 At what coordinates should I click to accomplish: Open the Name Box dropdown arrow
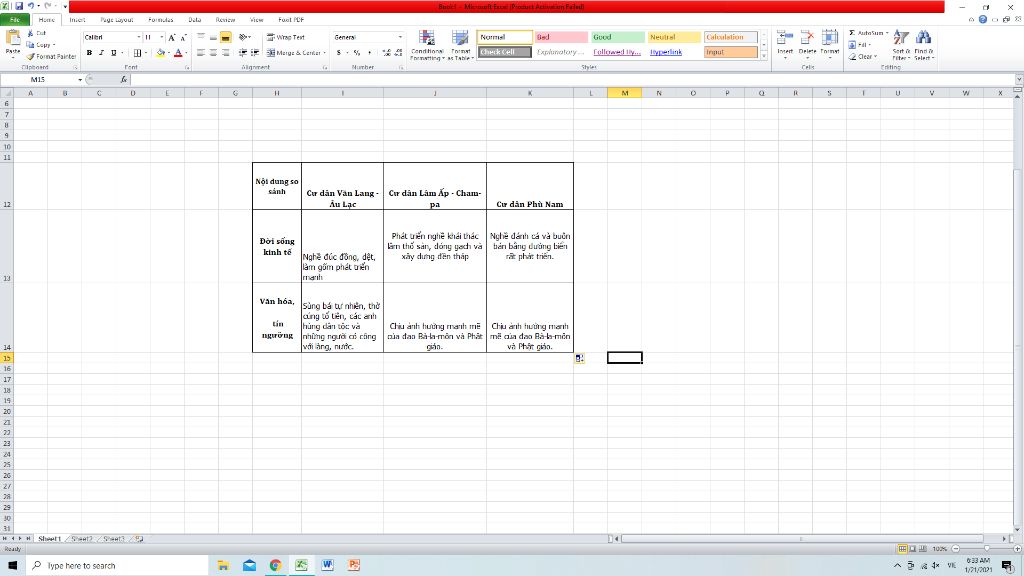(x=81, y=79)
